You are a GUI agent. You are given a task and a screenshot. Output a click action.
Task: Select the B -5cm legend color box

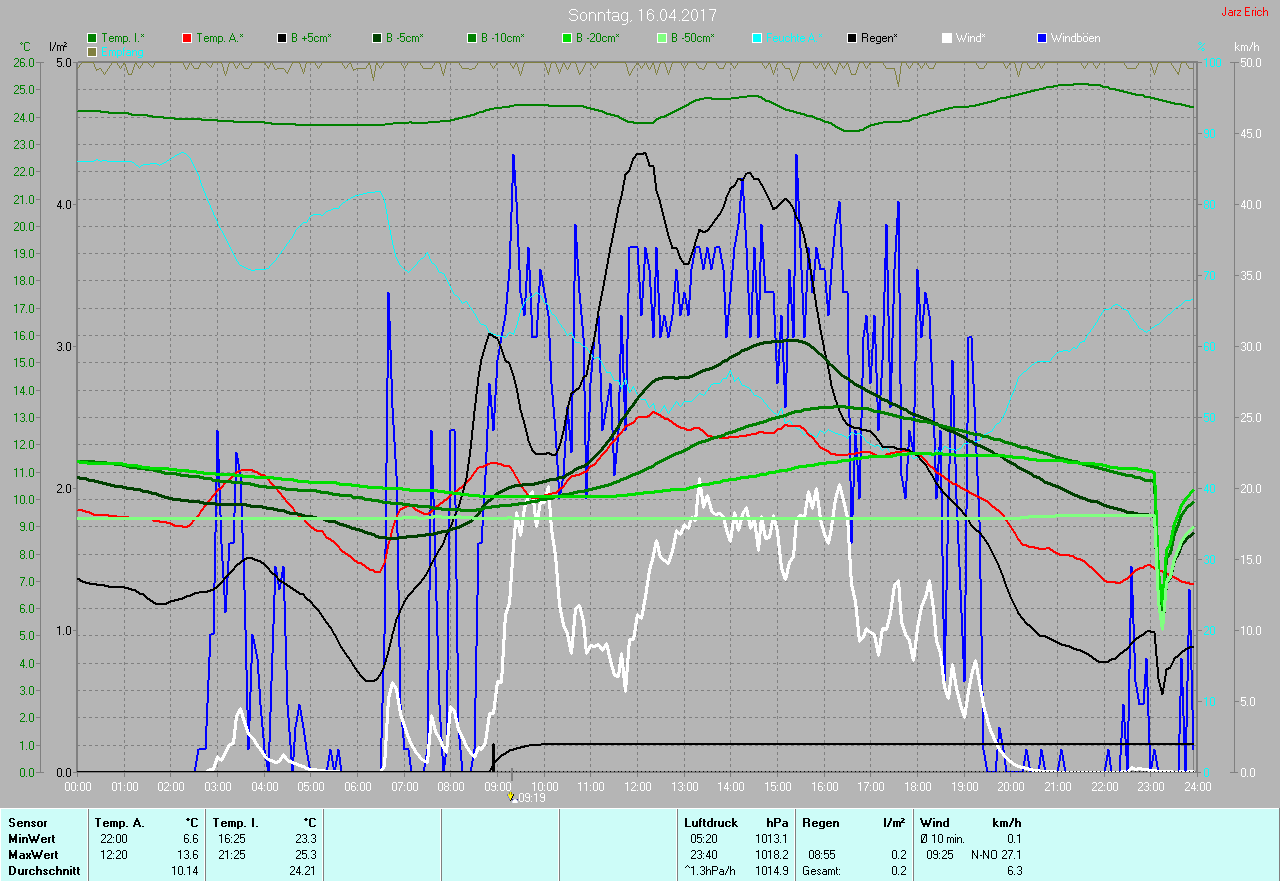click(377, 38)
